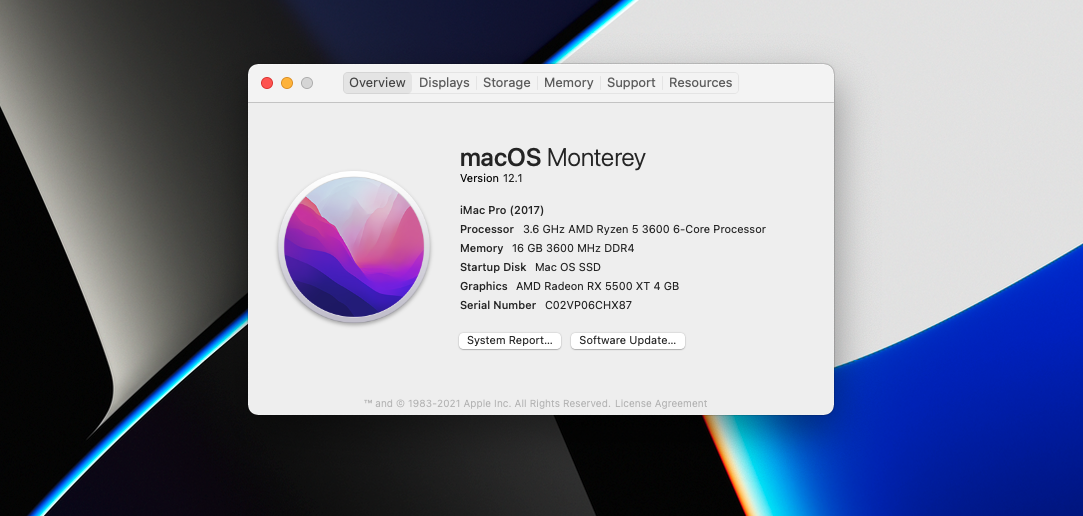Click the AMD Radeon RX 5500 XT graphics text
This screenshot has height=516, width=1083.
pyautogui.click(x=597, y=287)
